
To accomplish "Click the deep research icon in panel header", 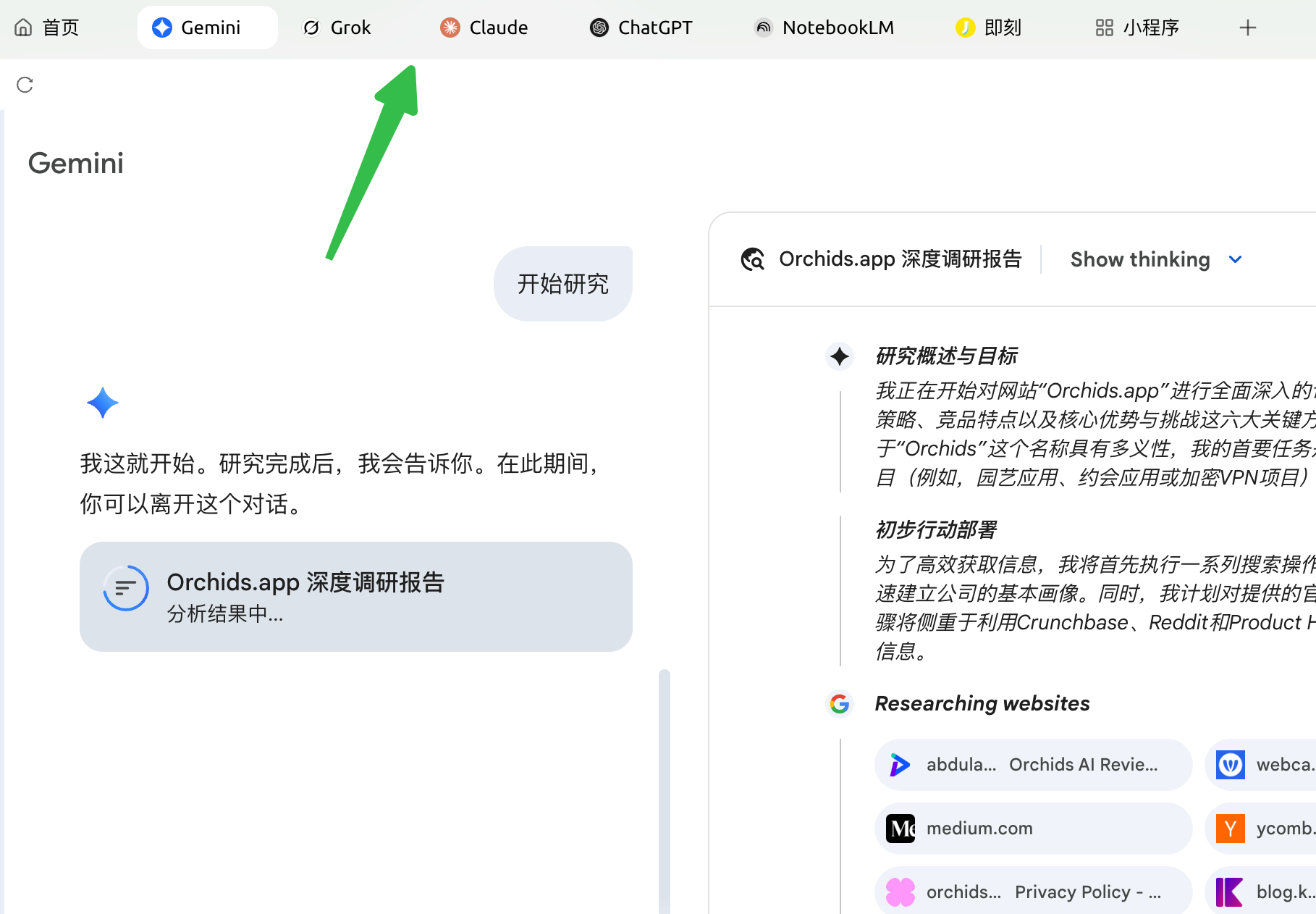I will click(x=753, y=259).
